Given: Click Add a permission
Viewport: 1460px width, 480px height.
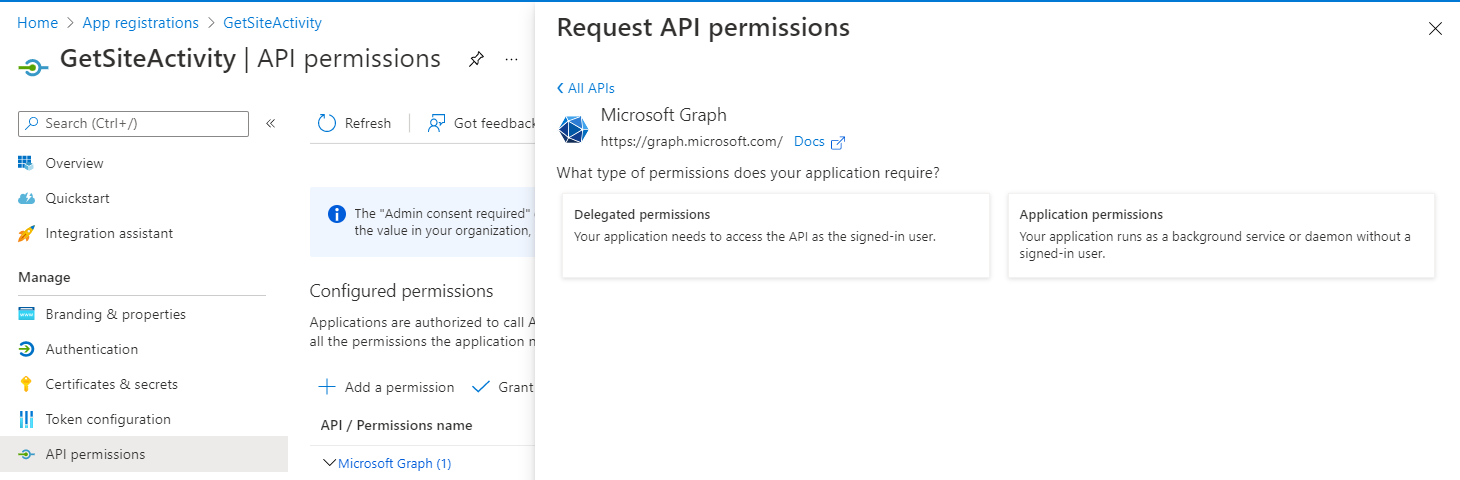Looking at the screenshot, I should [x=386, y=387].
